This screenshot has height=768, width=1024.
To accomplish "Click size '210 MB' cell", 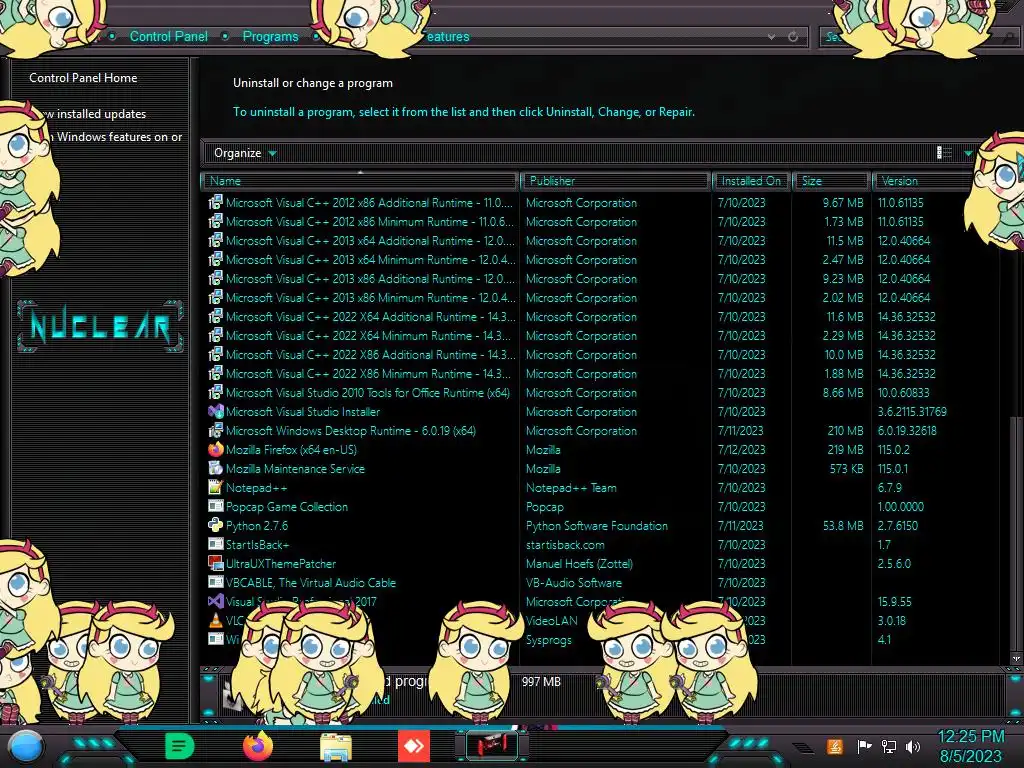I will coord(845,430).
